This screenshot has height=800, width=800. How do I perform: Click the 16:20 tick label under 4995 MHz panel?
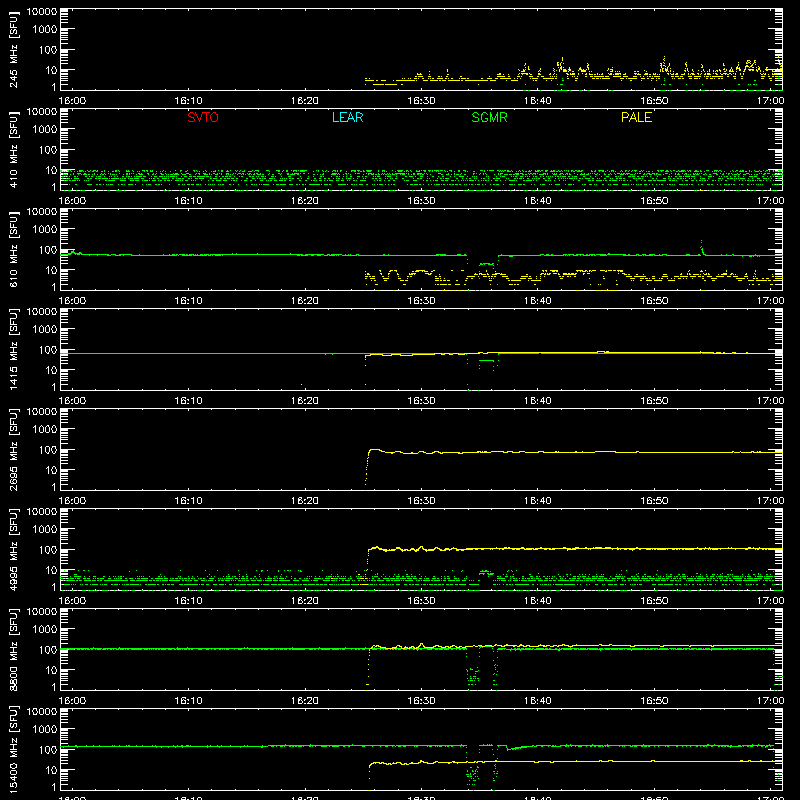pyautogui.click(x=305, y=601)
